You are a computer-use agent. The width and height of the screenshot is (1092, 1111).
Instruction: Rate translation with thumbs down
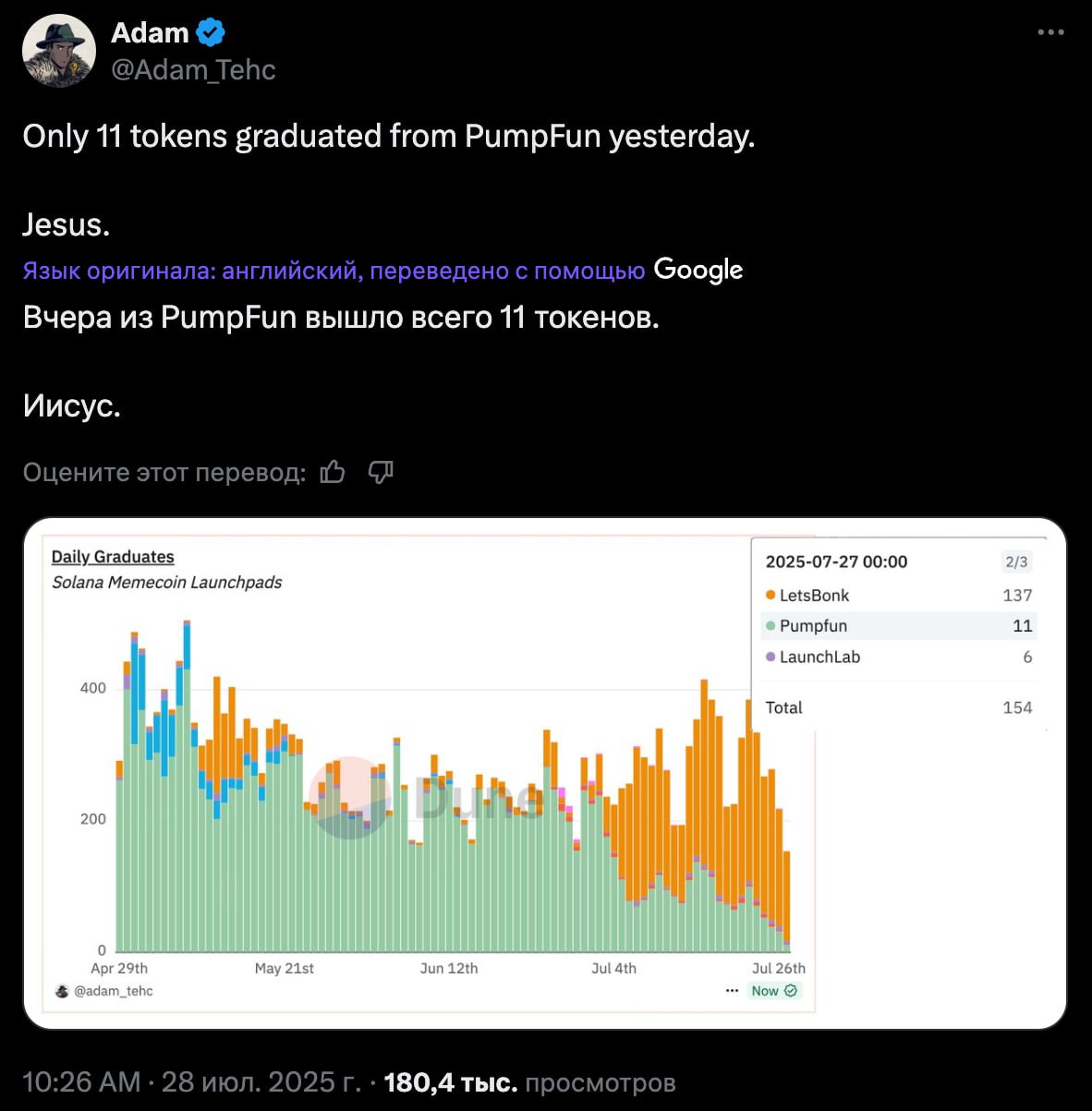tap(381, 472)
